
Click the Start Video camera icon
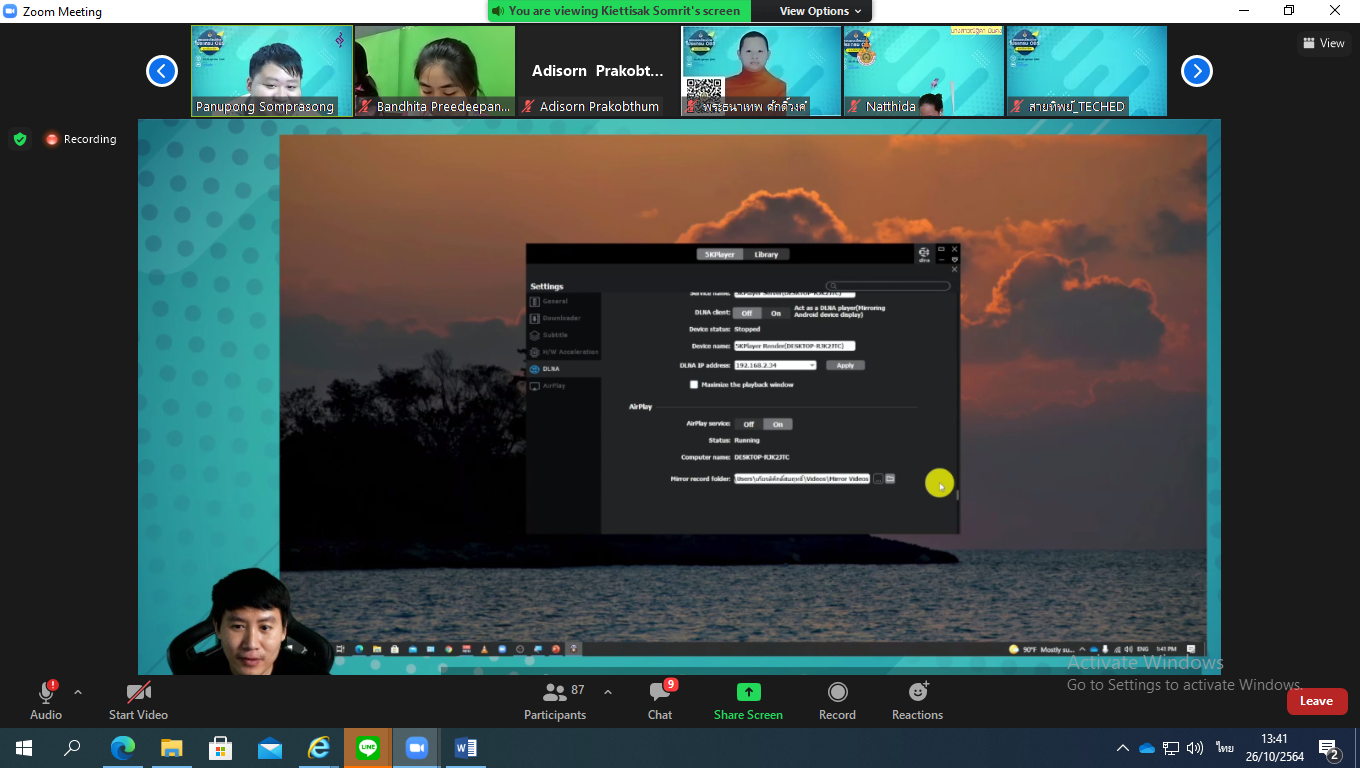tap(138, 692)
